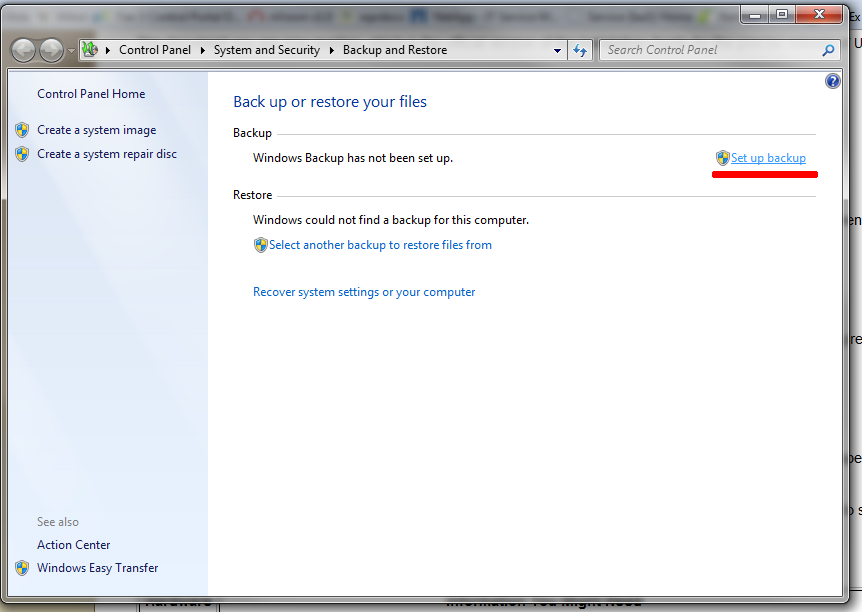
Task: Open the address bar dropdown arrow
Action: click(x=556, y=49)
